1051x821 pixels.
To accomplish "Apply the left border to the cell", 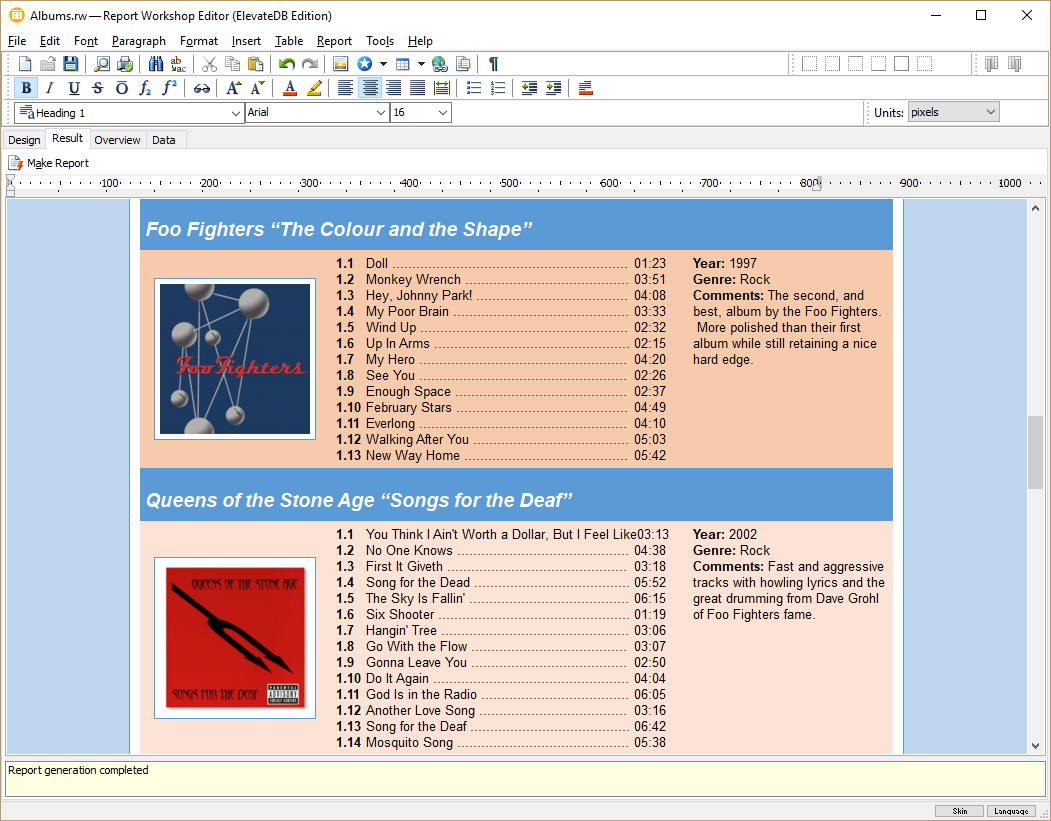I will coord(809,64).
